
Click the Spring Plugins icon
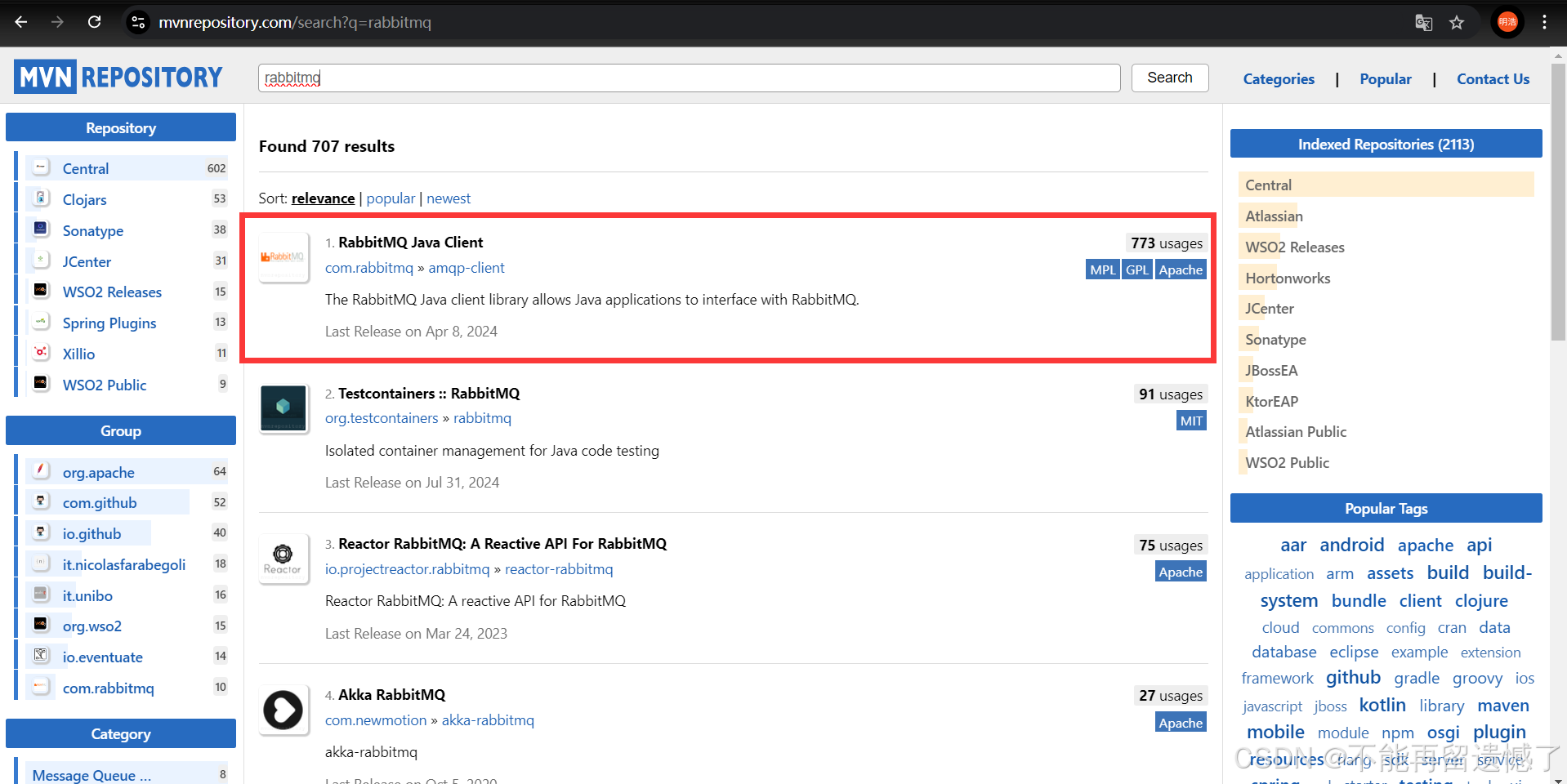click(41, 321)
